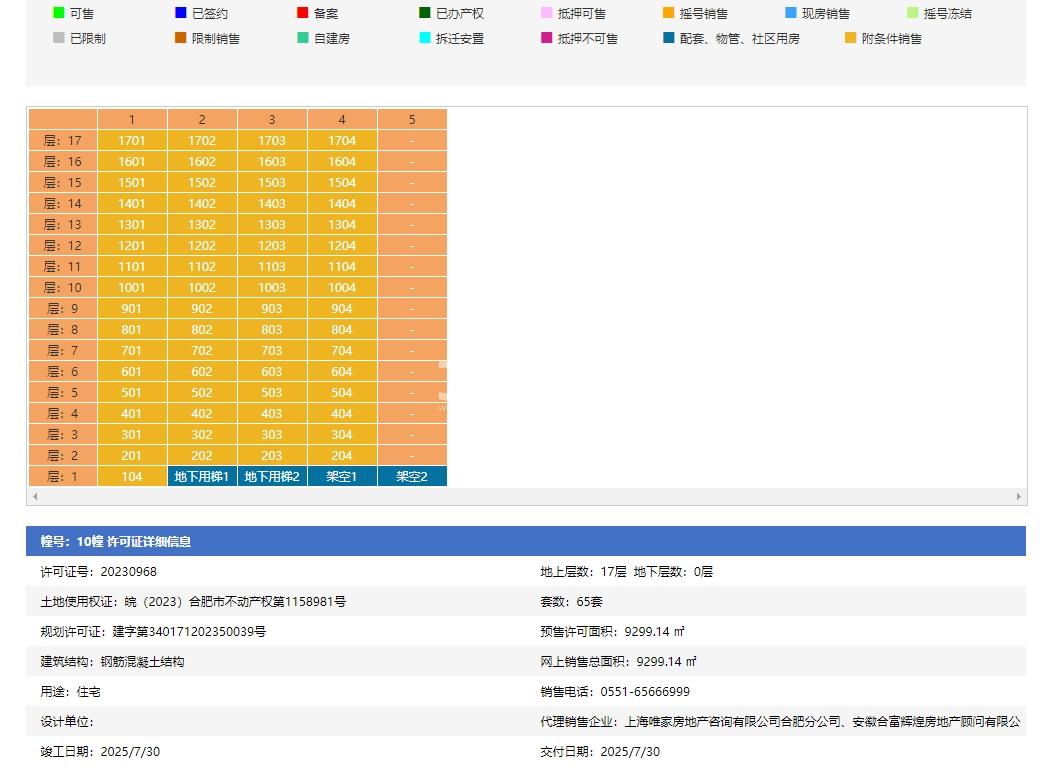Click the 摇号销售 orange legend swatch
The image size is (1058, 773).
[669, 13]
